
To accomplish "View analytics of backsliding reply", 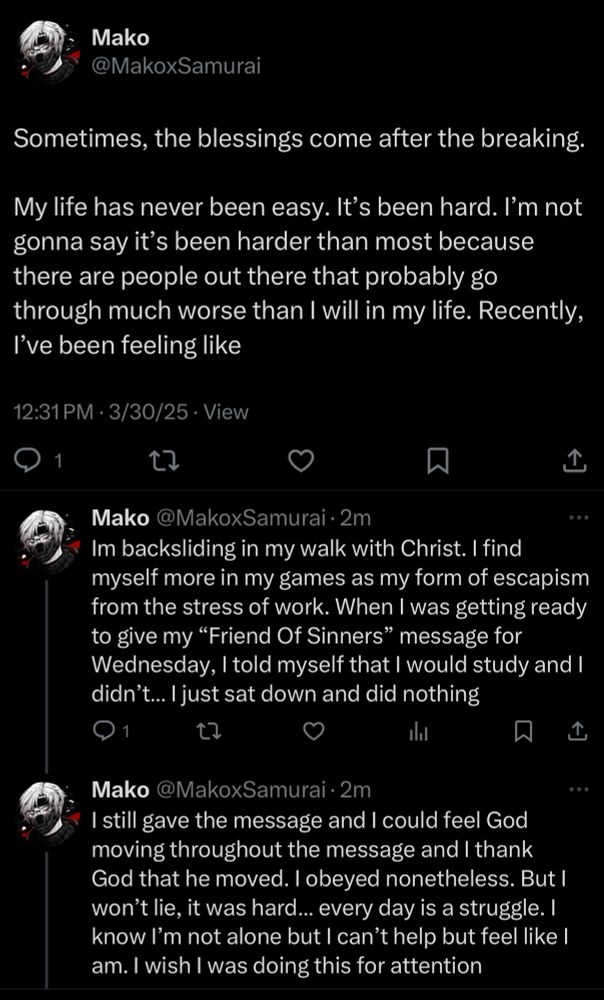I will [x=418, y=731].
